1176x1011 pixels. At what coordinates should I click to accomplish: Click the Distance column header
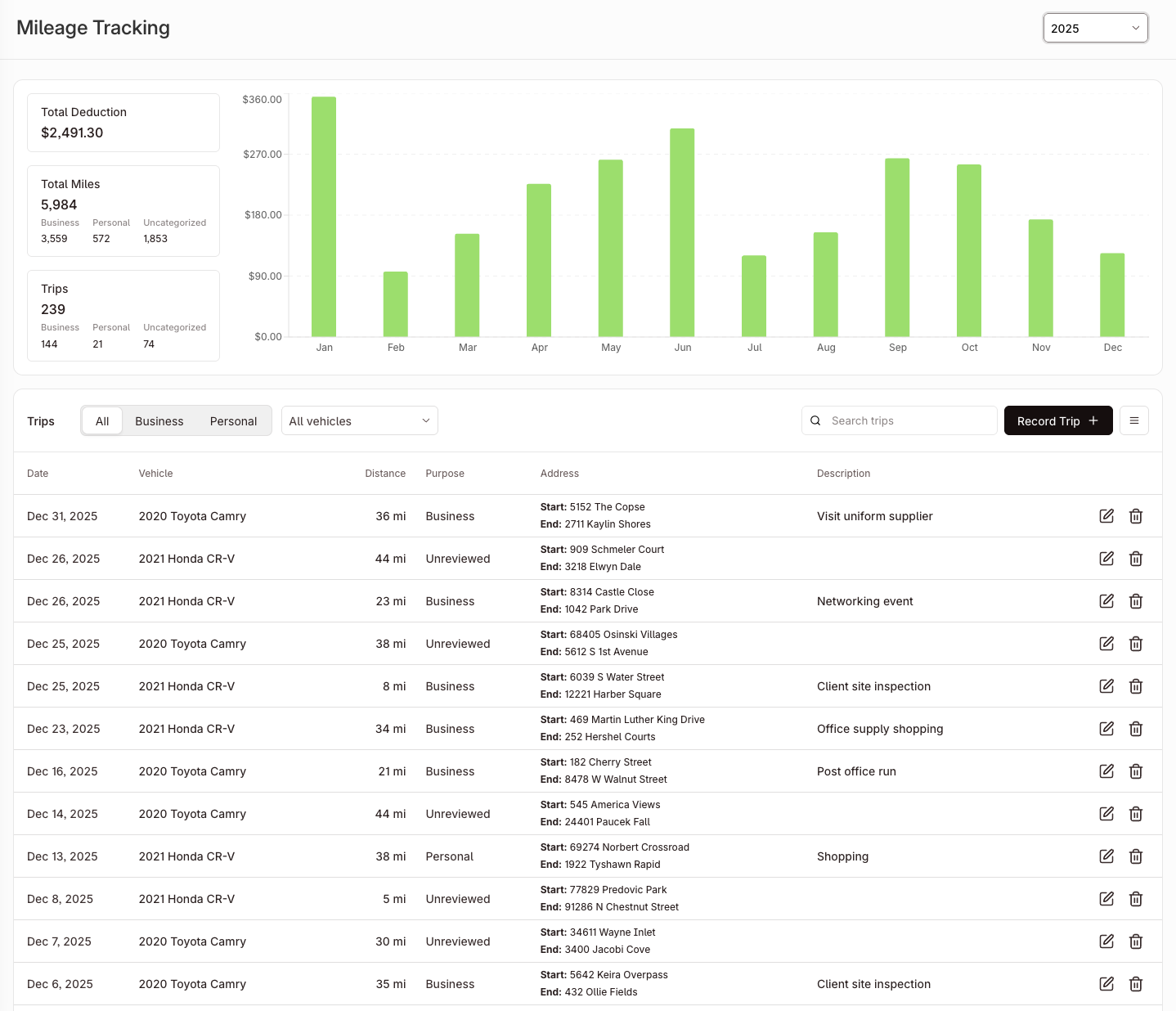[385, 474]
